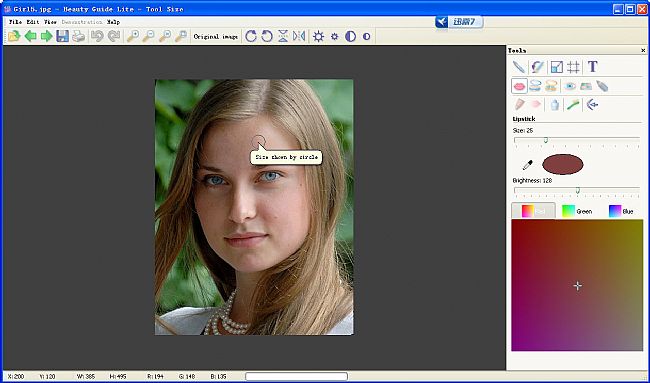650x383 pixels.
Task: Pick the eye color tool
Action: pyautogui.click(x=570, y=86)
